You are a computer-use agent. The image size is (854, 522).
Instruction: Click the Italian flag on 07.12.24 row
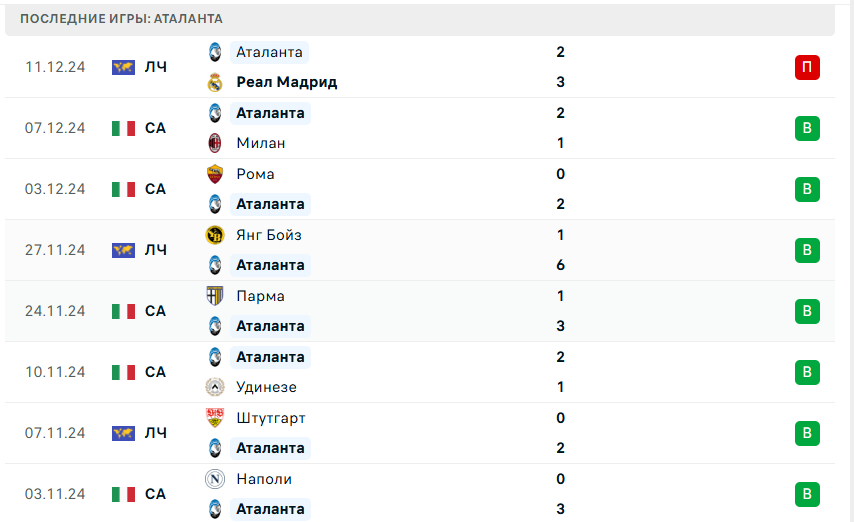[x=124, y=128]
